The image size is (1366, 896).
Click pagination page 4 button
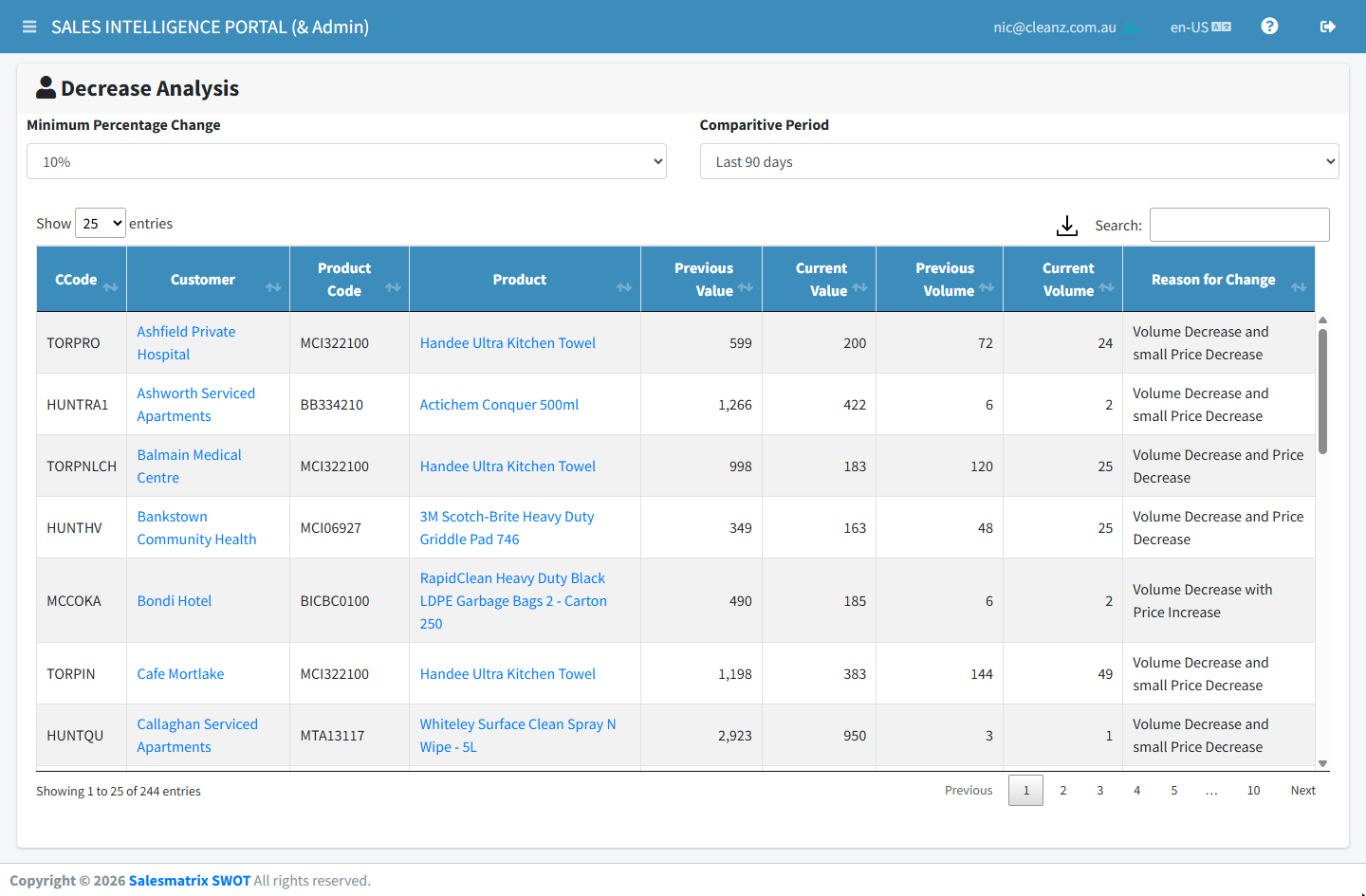point(1137,790)
